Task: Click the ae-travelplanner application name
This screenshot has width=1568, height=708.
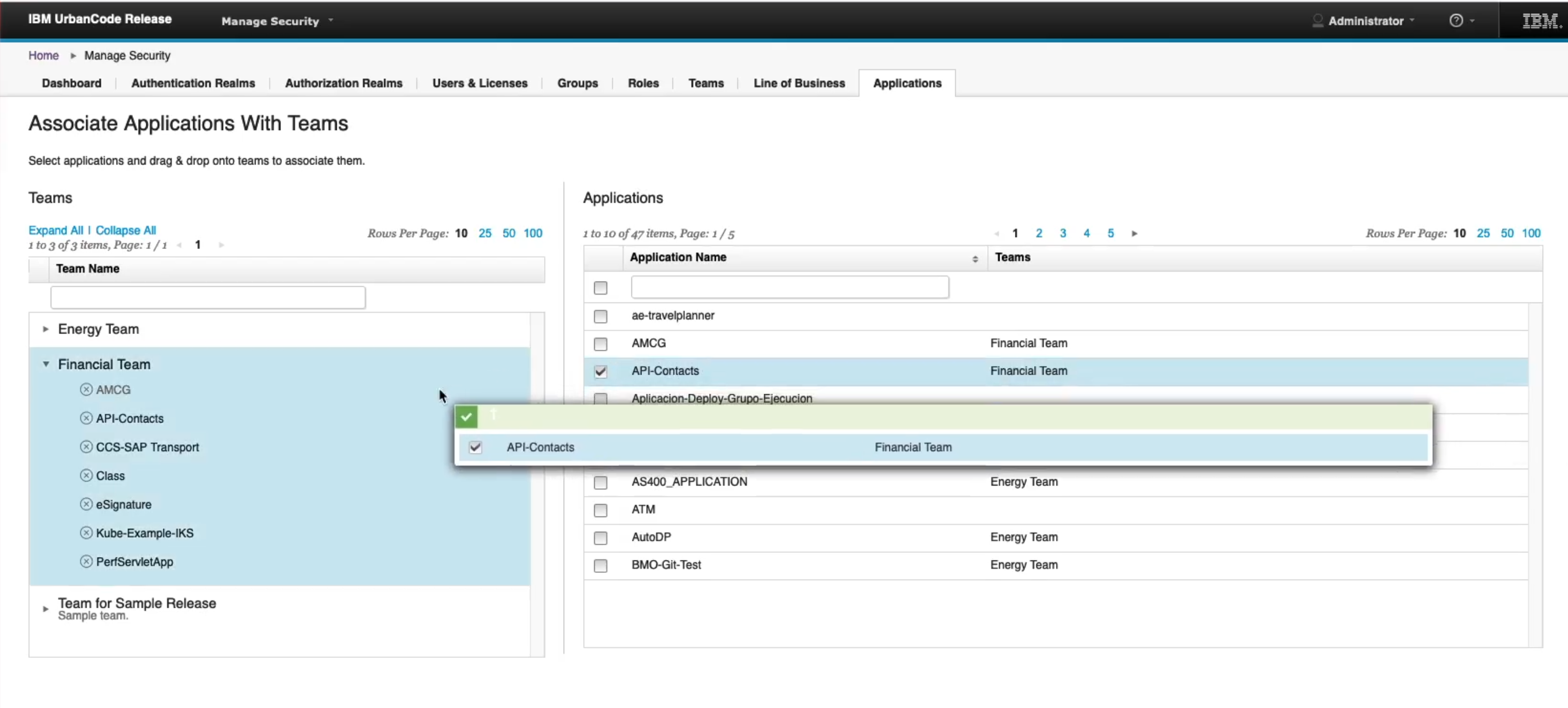Action: pyautogui.click(x=672, y=315)
